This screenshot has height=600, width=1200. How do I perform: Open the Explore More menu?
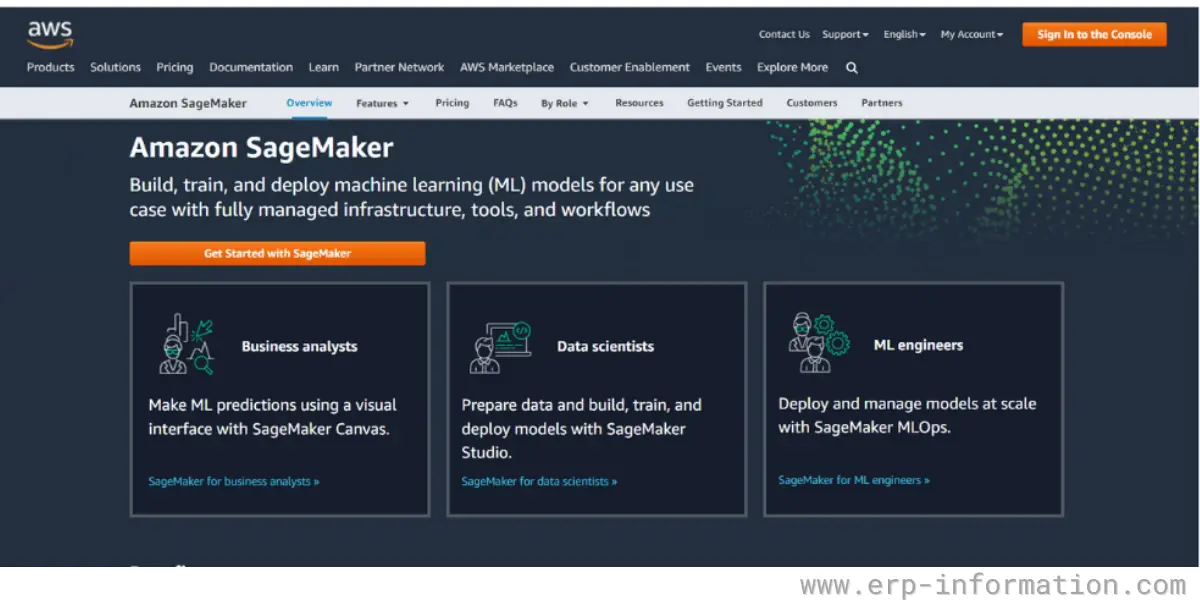tap(792, 67)
